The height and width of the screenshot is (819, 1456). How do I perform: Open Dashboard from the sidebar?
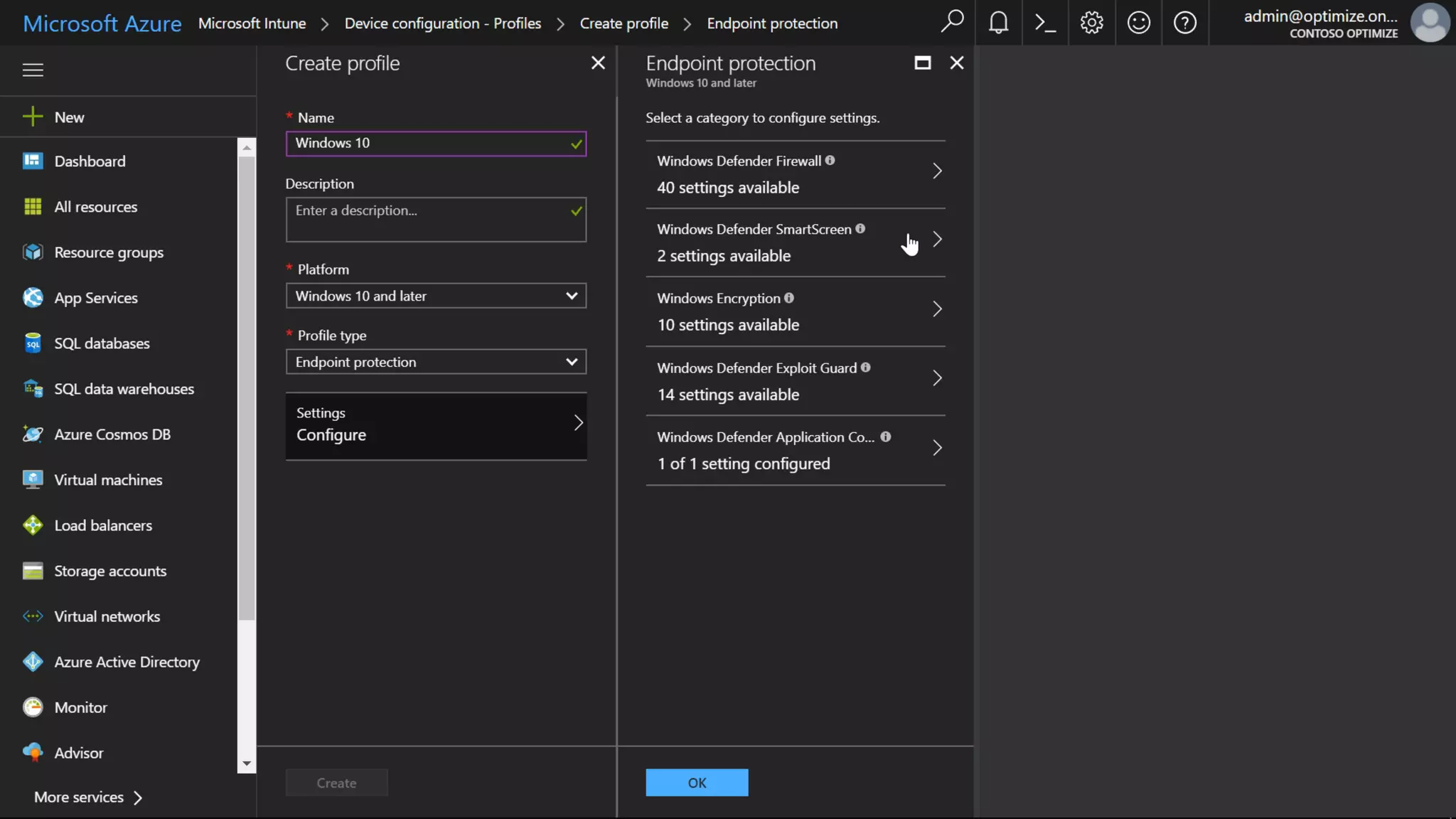[90, 161]
